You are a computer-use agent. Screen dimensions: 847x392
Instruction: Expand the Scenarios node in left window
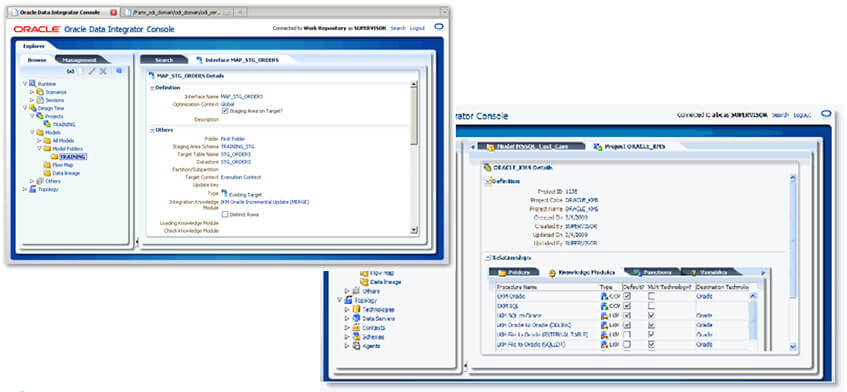[32, 92]
